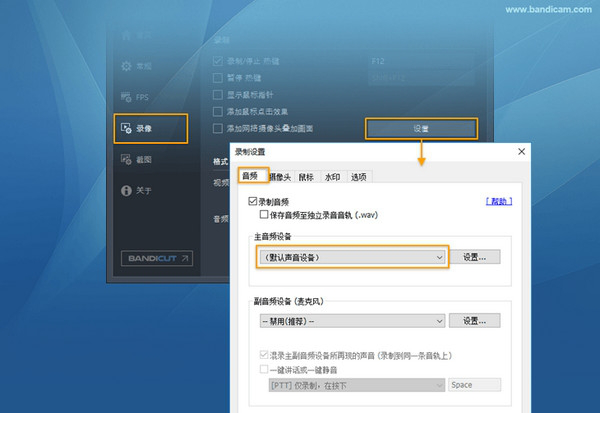Enable 保存音频至独立录音音轨 (.wav) checkbox
Viewport: 600px width, 429px height.
pyautogui.click(x=264, y=214)
